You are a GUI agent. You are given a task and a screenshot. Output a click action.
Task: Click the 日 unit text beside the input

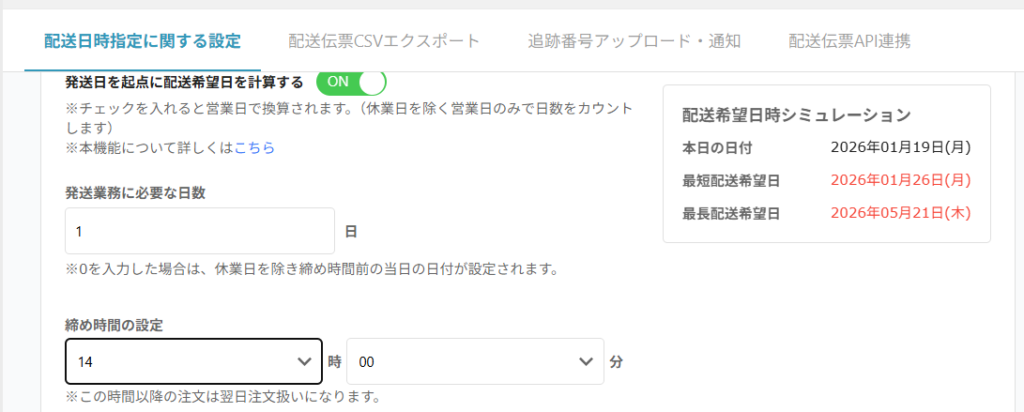point(351,231)
